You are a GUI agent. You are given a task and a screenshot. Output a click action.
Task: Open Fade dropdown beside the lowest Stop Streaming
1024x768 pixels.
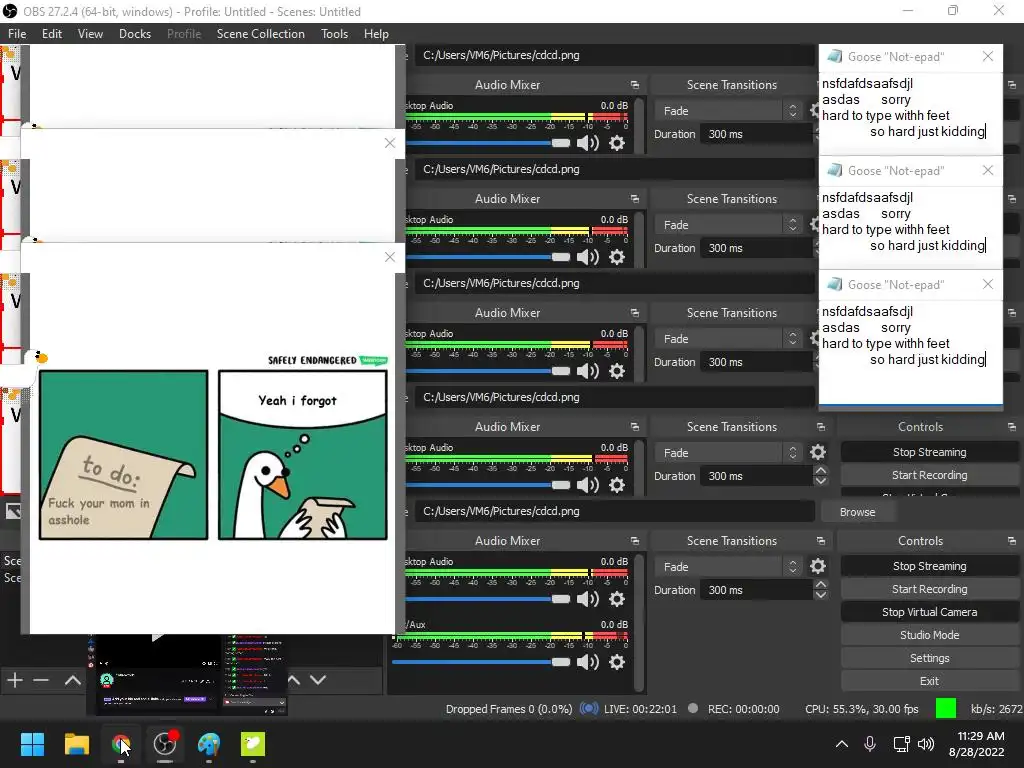pos(728,566)
